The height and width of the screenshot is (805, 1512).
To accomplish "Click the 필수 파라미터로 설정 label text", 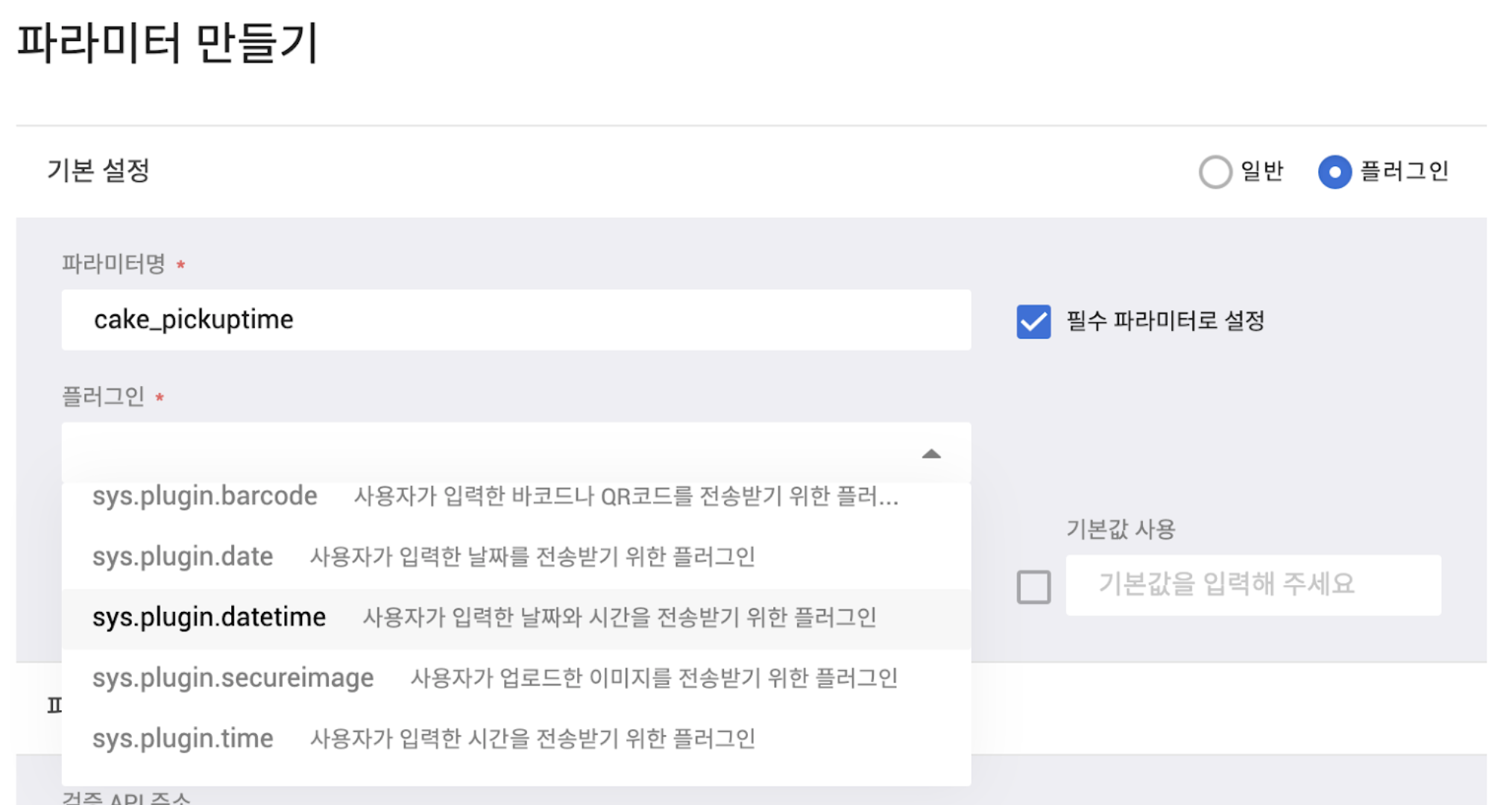I will (1165, 321).
